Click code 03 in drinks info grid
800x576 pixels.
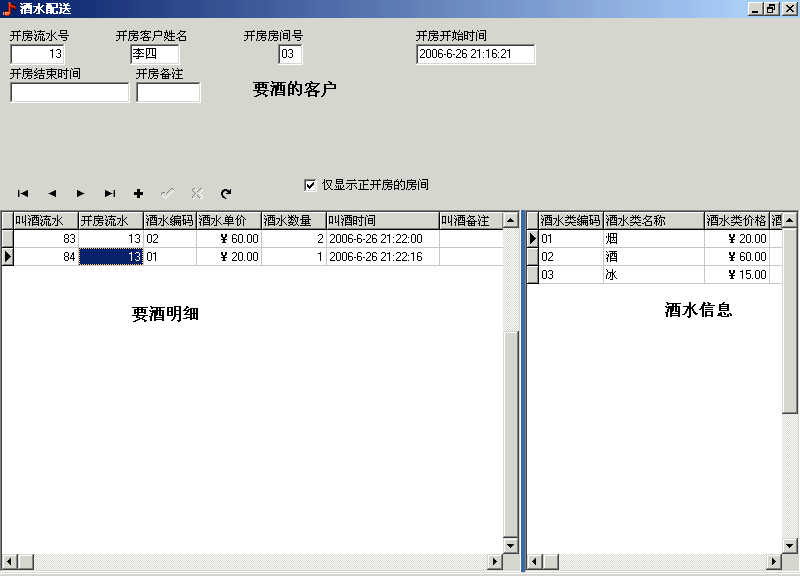click(x=570, y=274)
